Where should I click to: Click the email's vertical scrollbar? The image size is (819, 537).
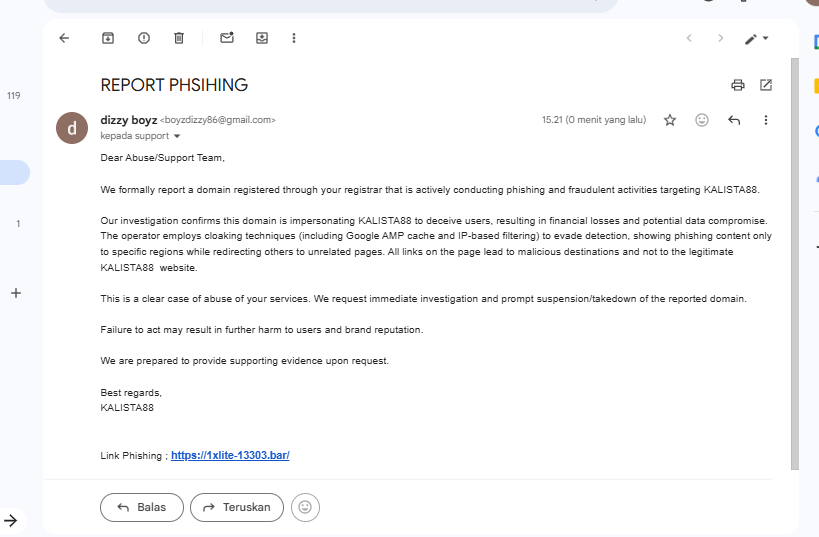pos(795,260)
